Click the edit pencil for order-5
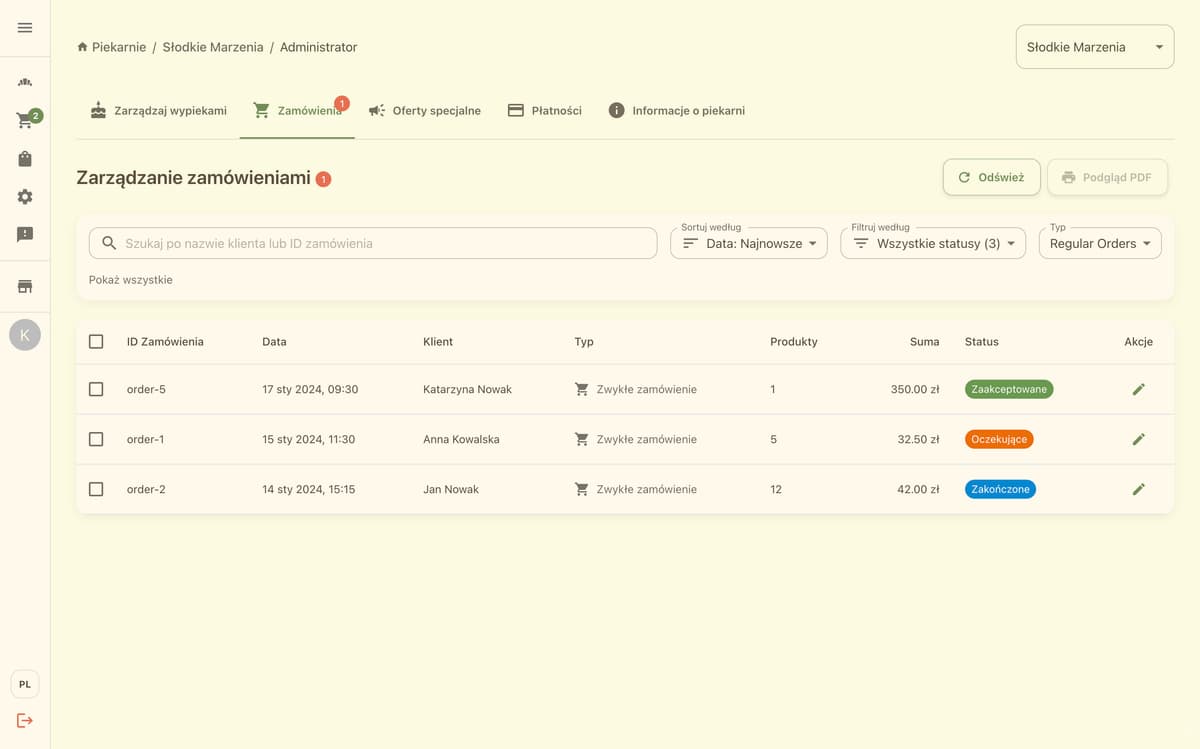The image size is (1200, 749). click(1139, 389)
